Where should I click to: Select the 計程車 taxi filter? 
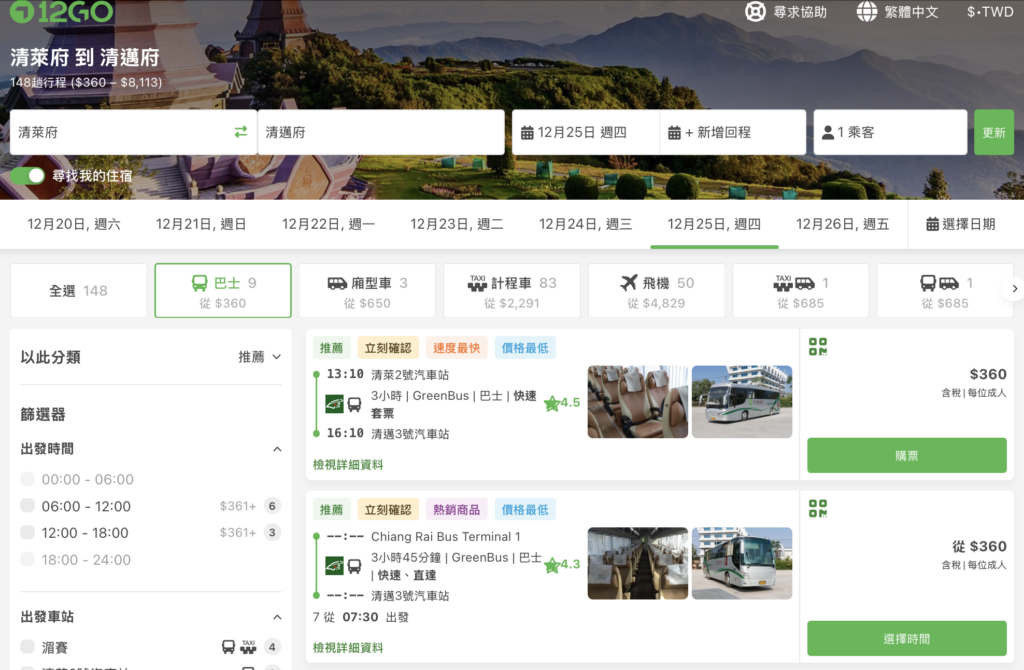click(x=511, y=290)
